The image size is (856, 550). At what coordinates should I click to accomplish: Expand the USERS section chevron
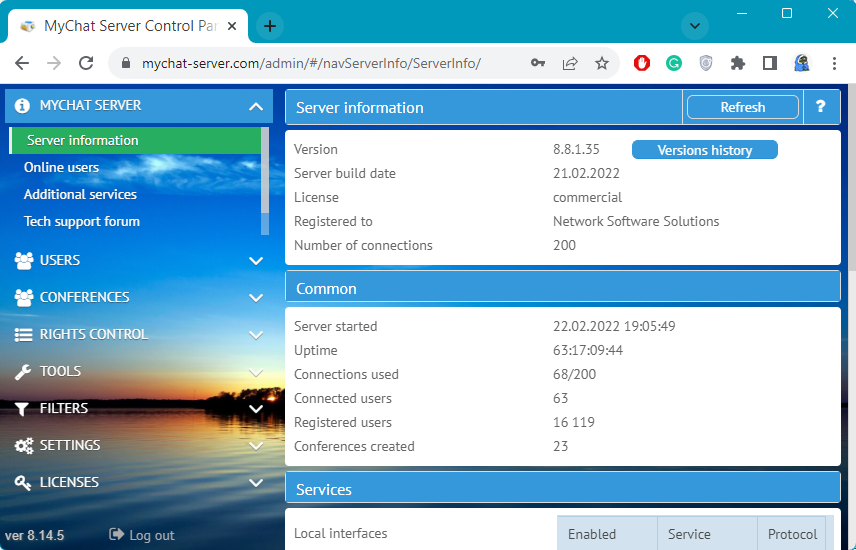(255, 261)
